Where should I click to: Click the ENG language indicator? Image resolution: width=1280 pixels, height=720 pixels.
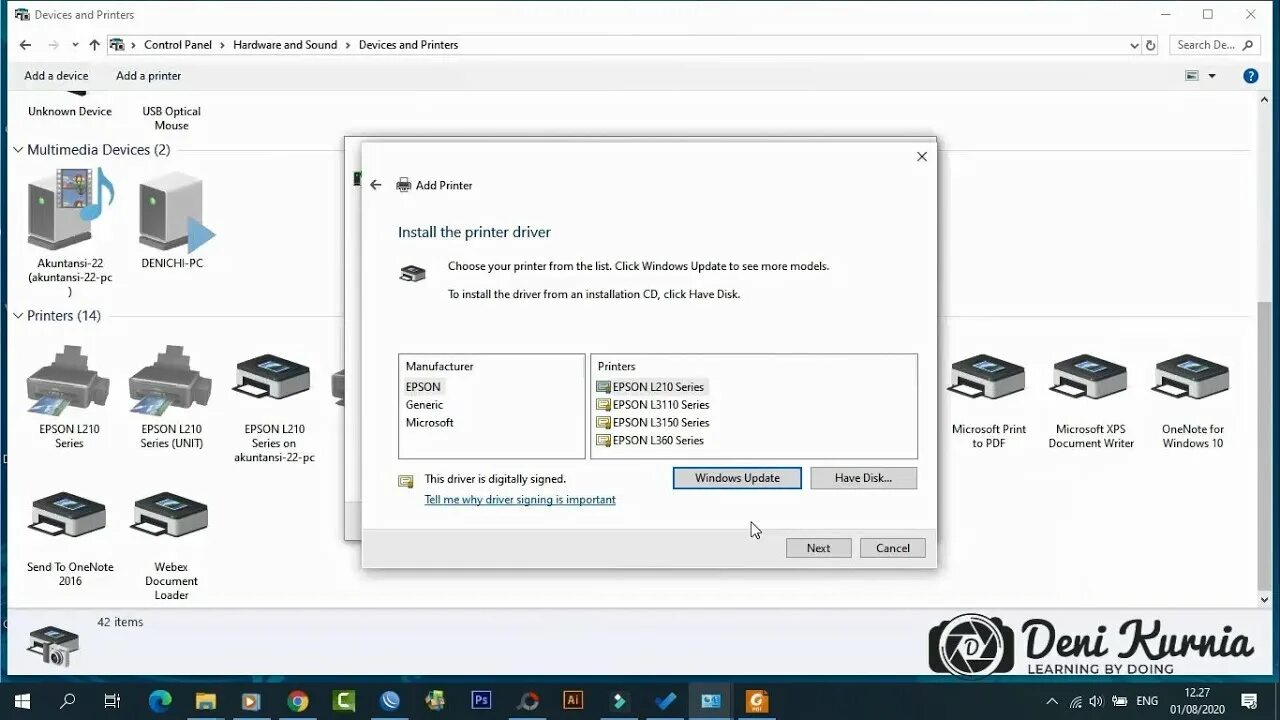pos(1148,701)
